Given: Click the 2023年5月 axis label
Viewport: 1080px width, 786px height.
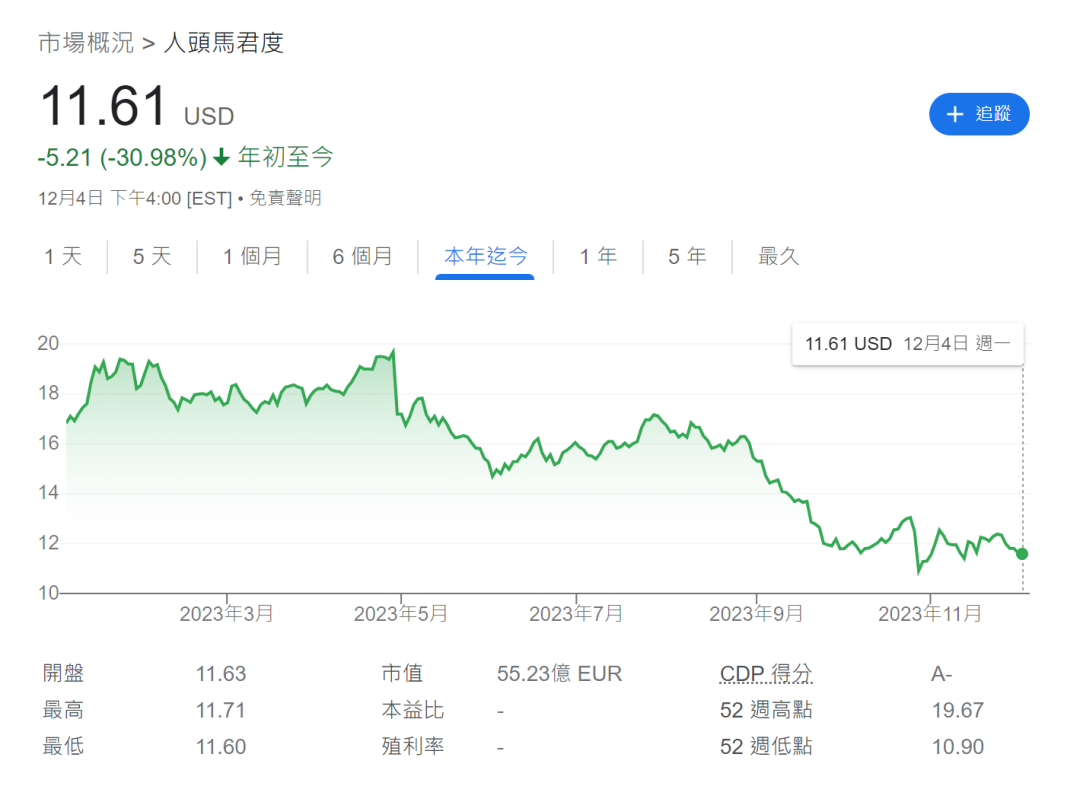Looking at the screenshot, I should [400, 614].
